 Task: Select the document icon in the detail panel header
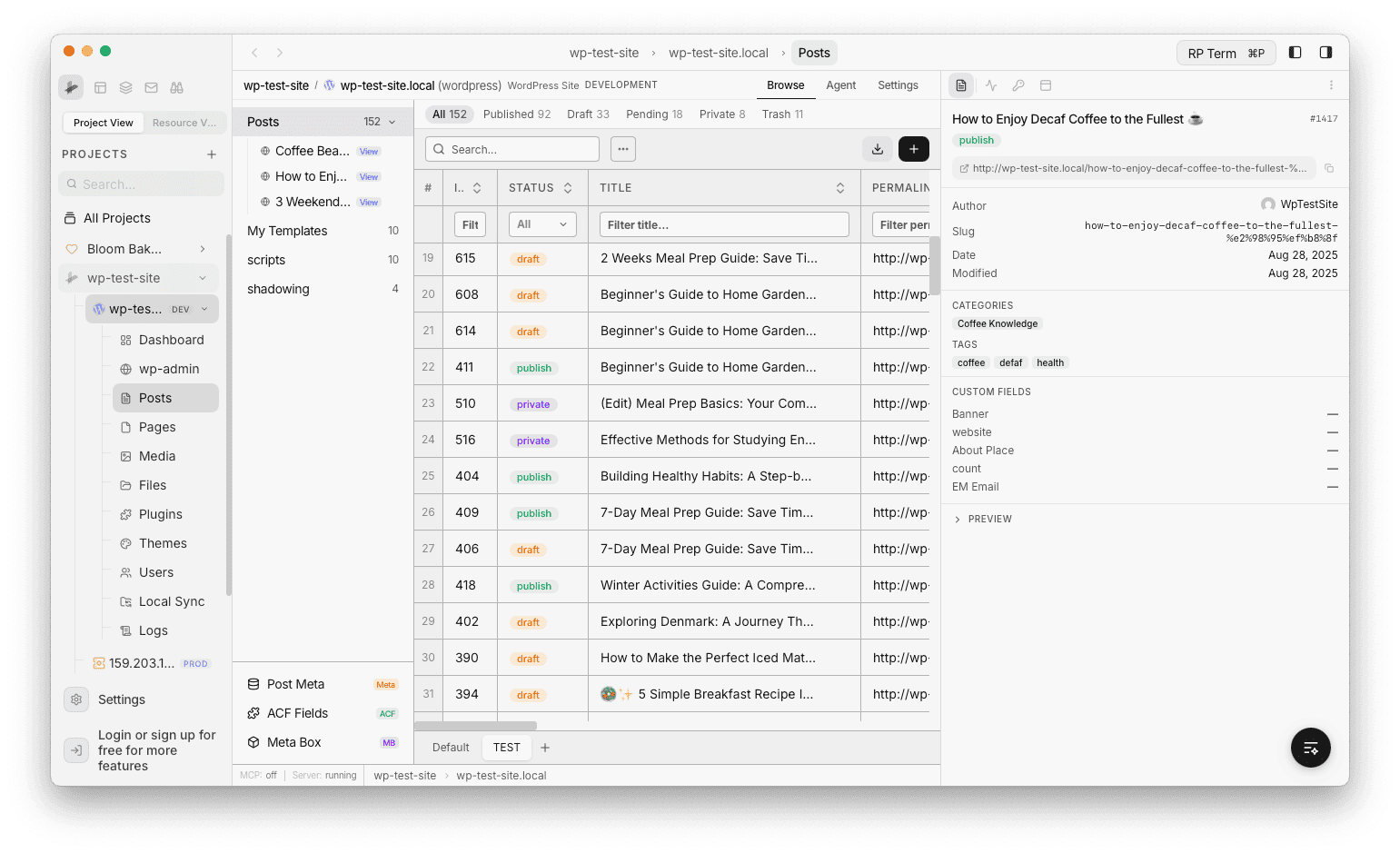point(961,84)
